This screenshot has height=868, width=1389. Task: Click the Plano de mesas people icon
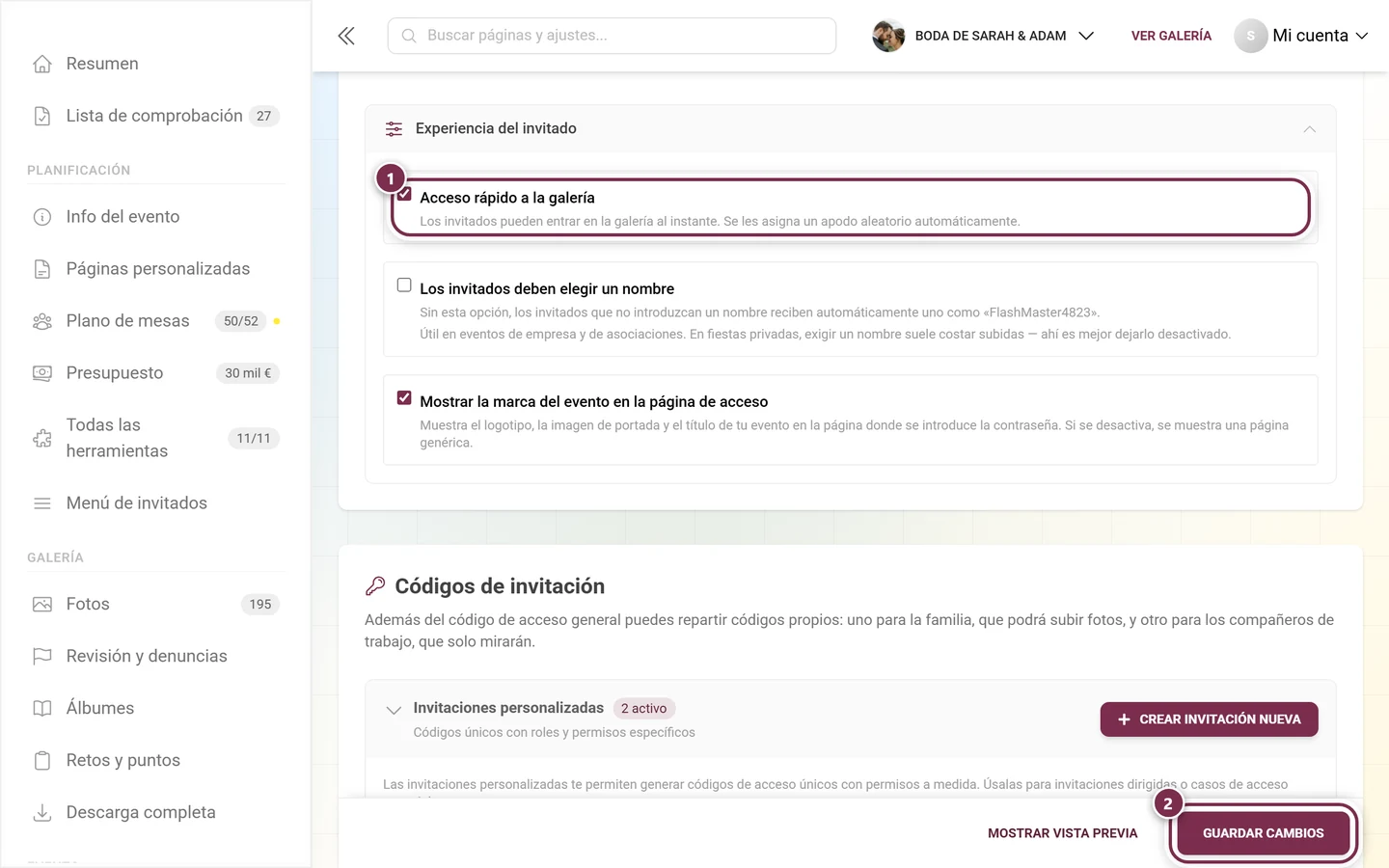[x=42, y=321]
